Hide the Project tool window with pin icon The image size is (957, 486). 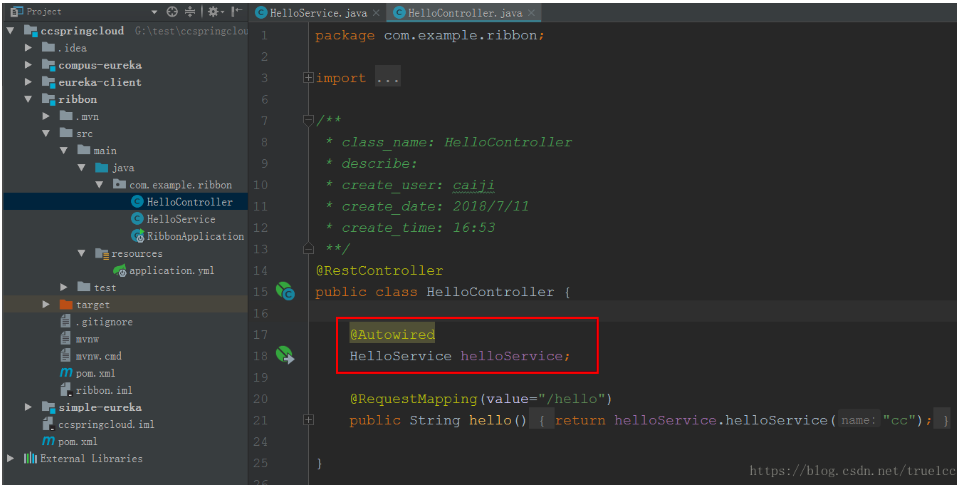[x=237, y=12]
